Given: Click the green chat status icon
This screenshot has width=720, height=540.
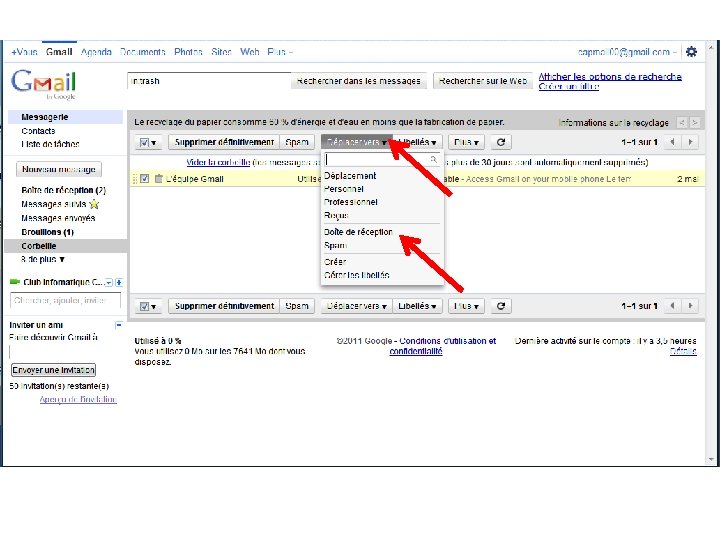Looking at the screenshot, I should tap(15, 282).
